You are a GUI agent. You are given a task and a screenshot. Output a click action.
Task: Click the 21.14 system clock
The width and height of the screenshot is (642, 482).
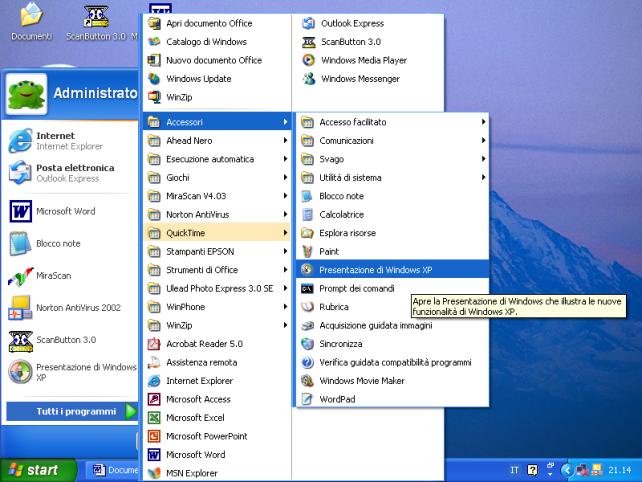[619, 470]
